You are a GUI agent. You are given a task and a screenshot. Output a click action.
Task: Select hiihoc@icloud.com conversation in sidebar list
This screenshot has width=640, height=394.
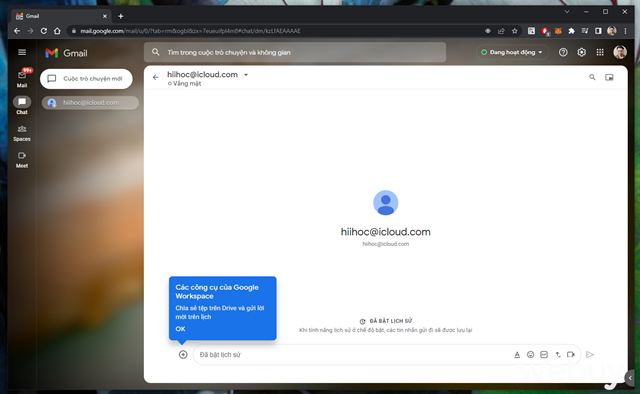(90, 102)
